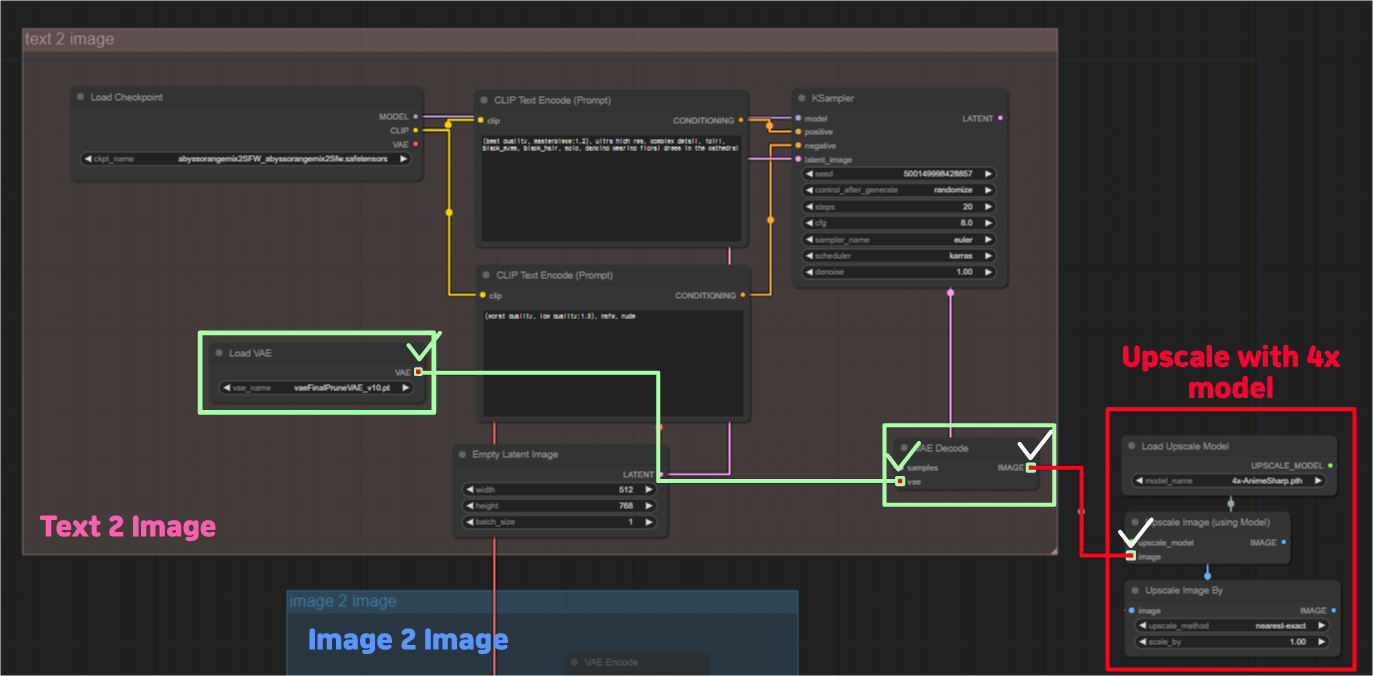
Task: Collapse the Load VAE node title dot
Action: click(218, 353)
